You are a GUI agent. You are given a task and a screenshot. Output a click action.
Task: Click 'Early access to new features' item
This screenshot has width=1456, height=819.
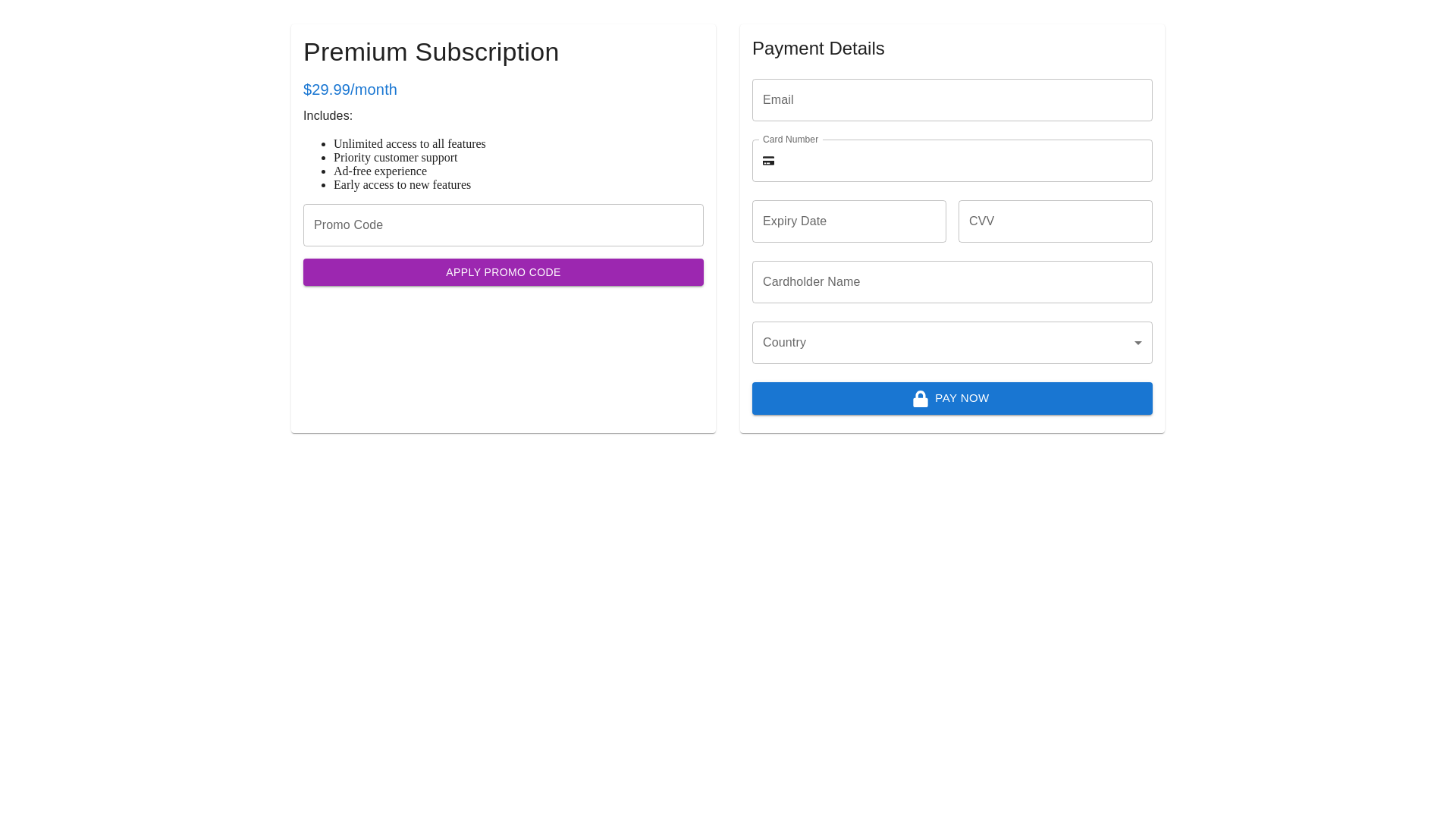(x=402, y=185)
